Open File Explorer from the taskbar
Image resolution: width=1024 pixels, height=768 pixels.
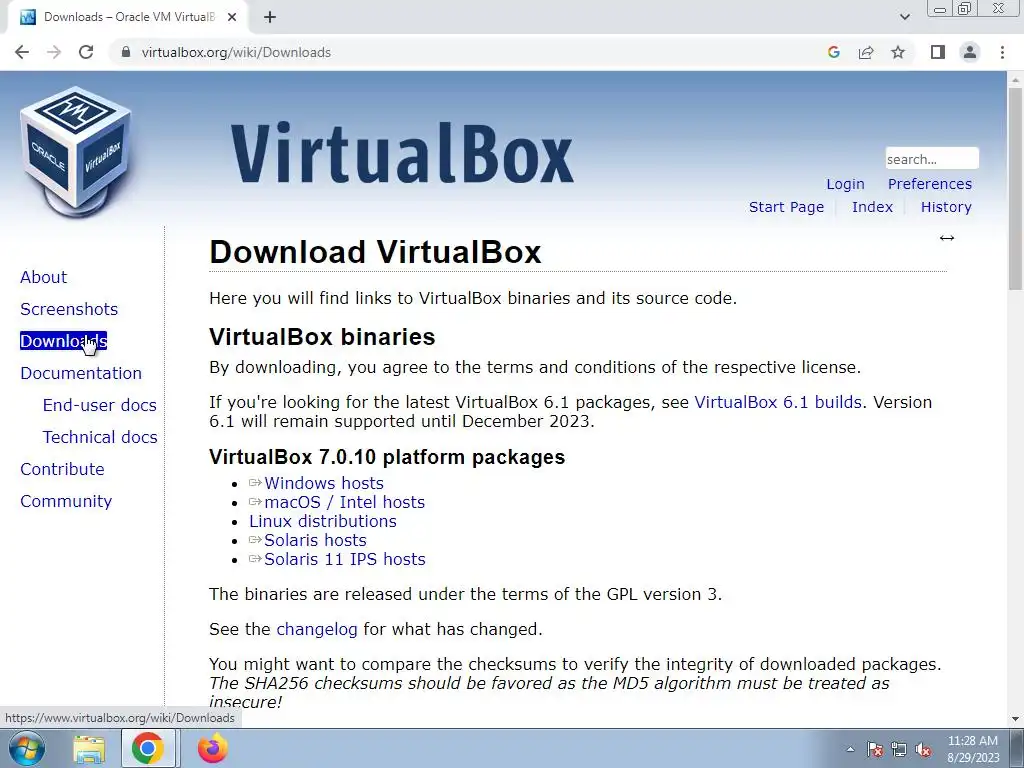(x=89, y=748)
